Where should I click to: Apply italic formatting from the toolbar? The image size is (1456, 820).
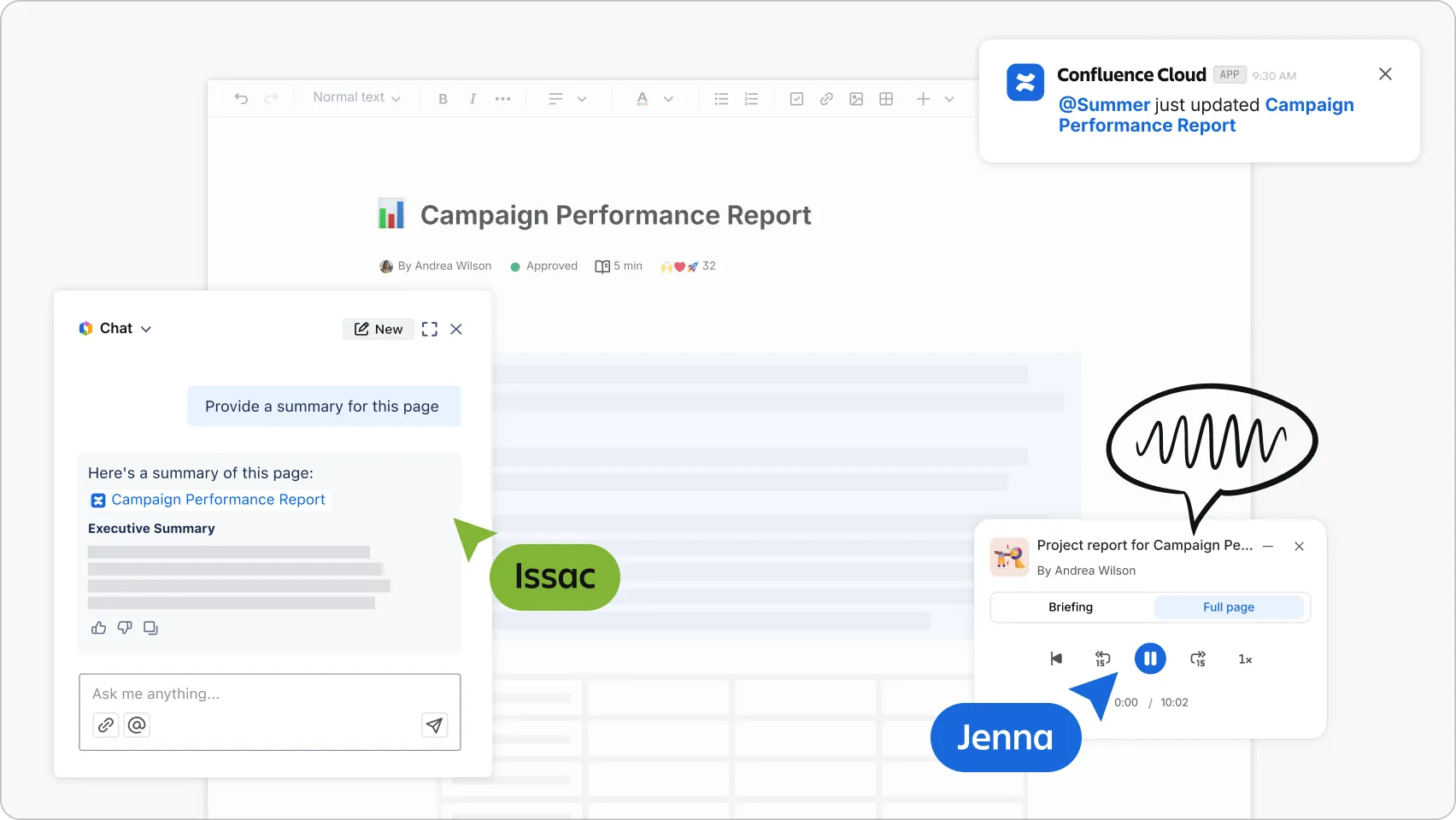click(x=473, y=98)
